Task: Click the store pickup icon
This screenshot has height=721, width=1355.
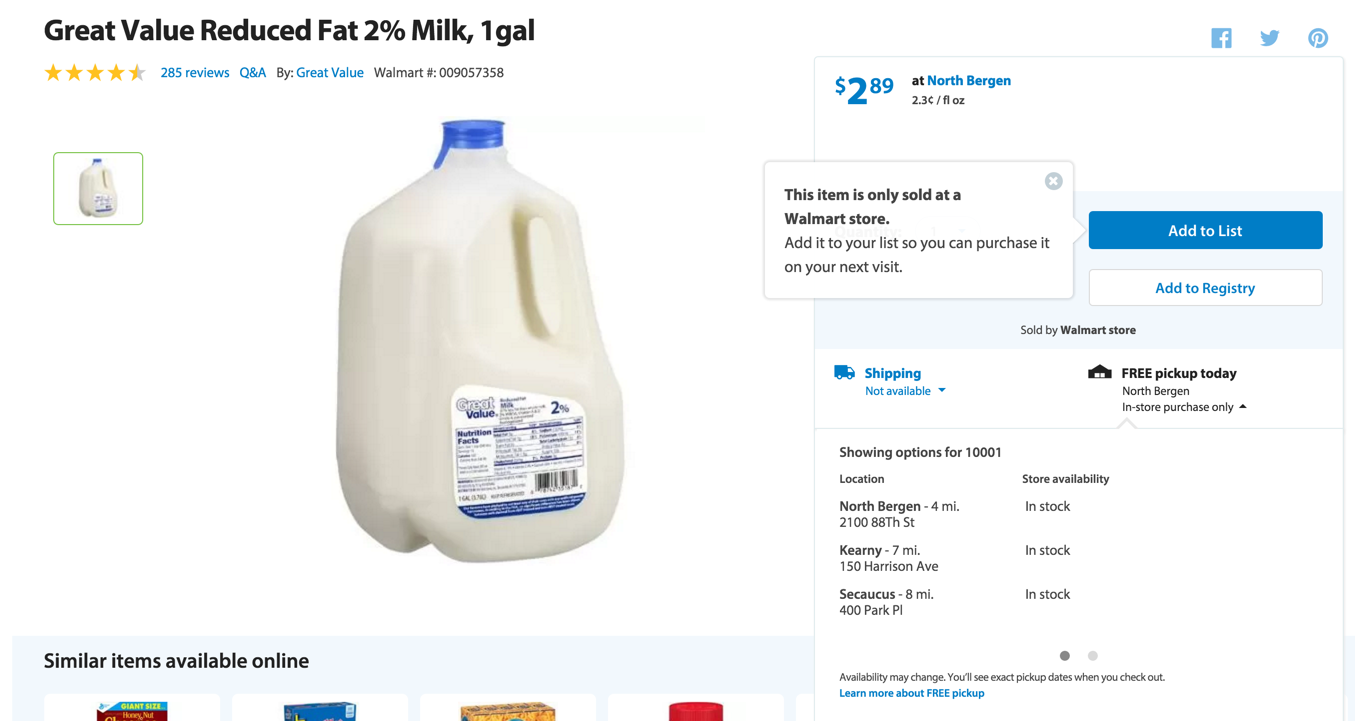Action: [1099, 372]
